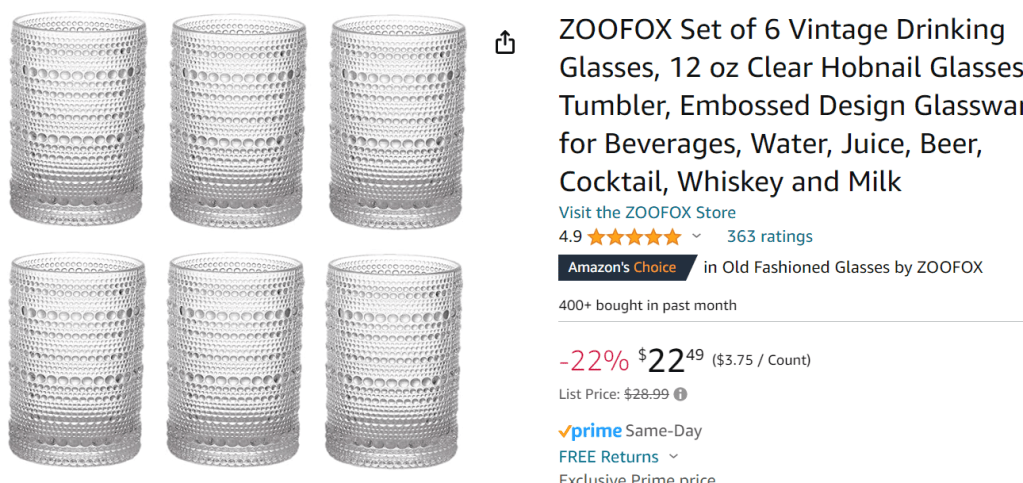Click the share icon beside the product image

click(505, 42)
